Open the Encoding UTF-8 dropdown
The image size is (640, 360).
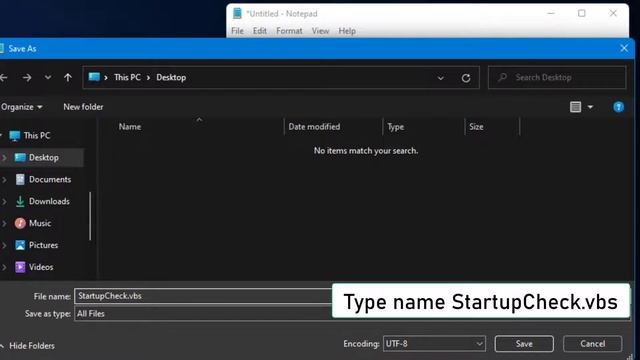(x=434, y=344)
